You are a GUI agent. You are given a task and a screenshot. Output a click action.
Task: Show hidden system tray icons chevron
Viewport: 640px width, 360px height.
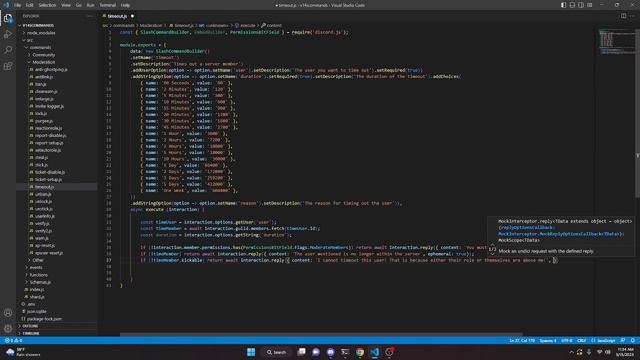click(571, 352)
